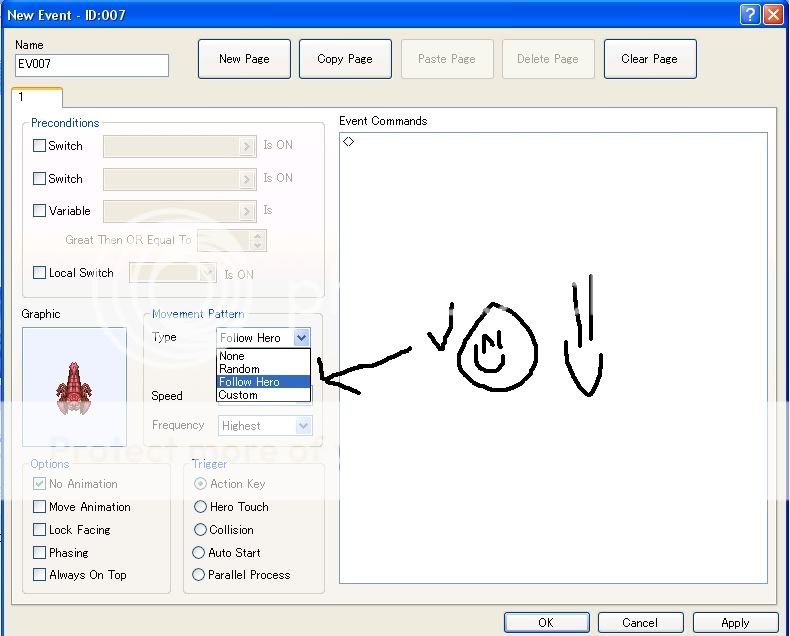Choose the Auto Start trigger
790x636 pixels.
(200, 553)
